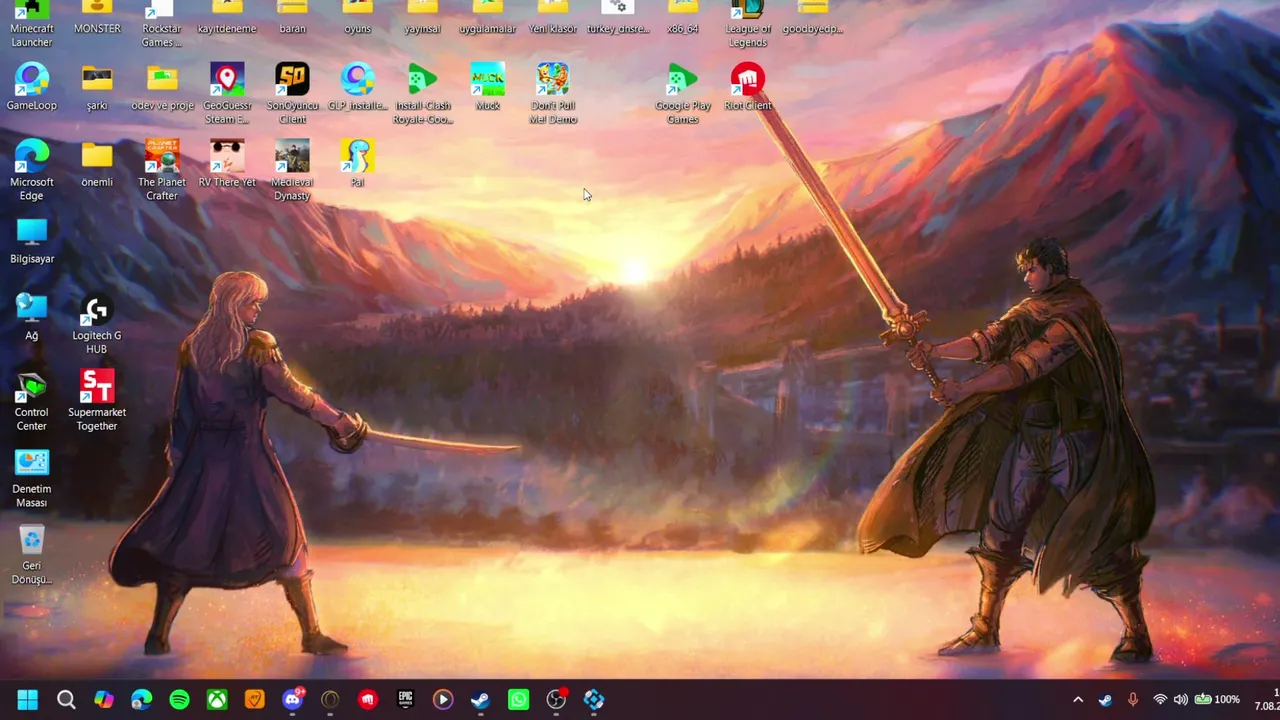Open the taskbar clock and date
The height and width of the screenshot is (720, 1280).
[x=1266, y=700]
